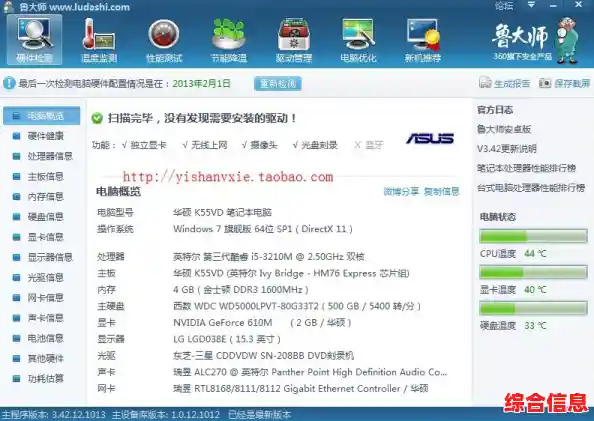594x421 pixels.
Task: Click the 独立显卡 feature label
Action: pyautogui.click(x=148, y=145)
